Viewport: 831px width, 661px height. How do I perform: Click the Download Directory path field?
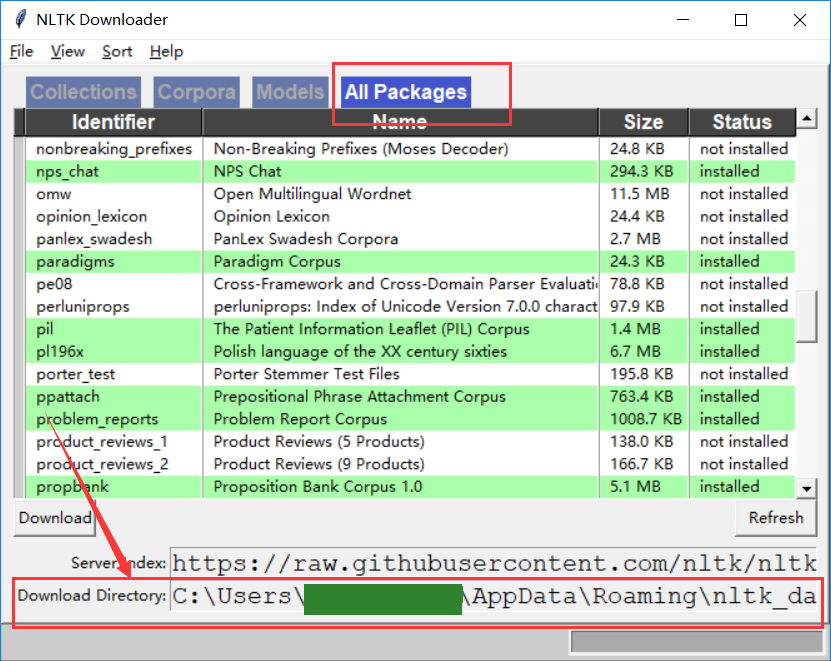(493, 596)
